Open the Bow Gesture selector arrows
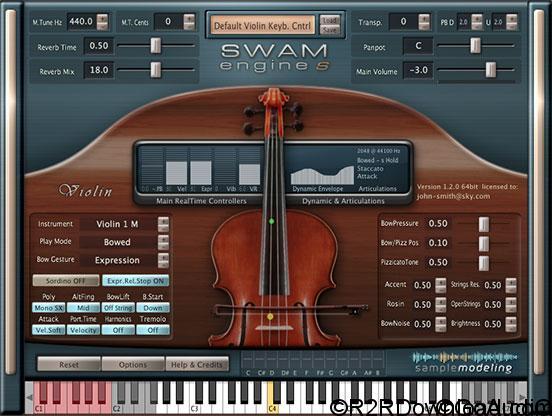The image size is (552, 416). (x=163, y=260)
